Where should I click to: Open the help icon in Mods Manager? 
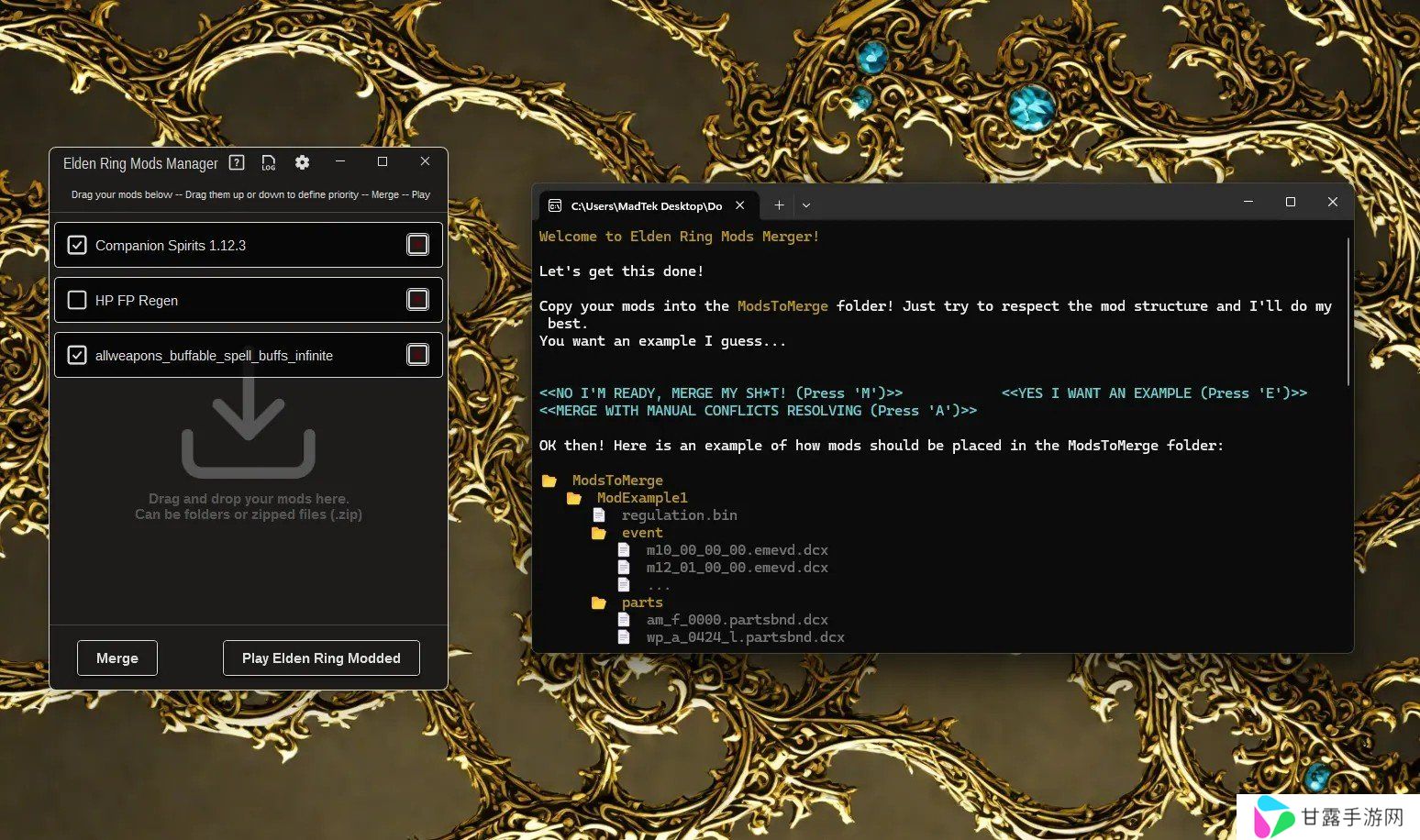tap(237, 162)
